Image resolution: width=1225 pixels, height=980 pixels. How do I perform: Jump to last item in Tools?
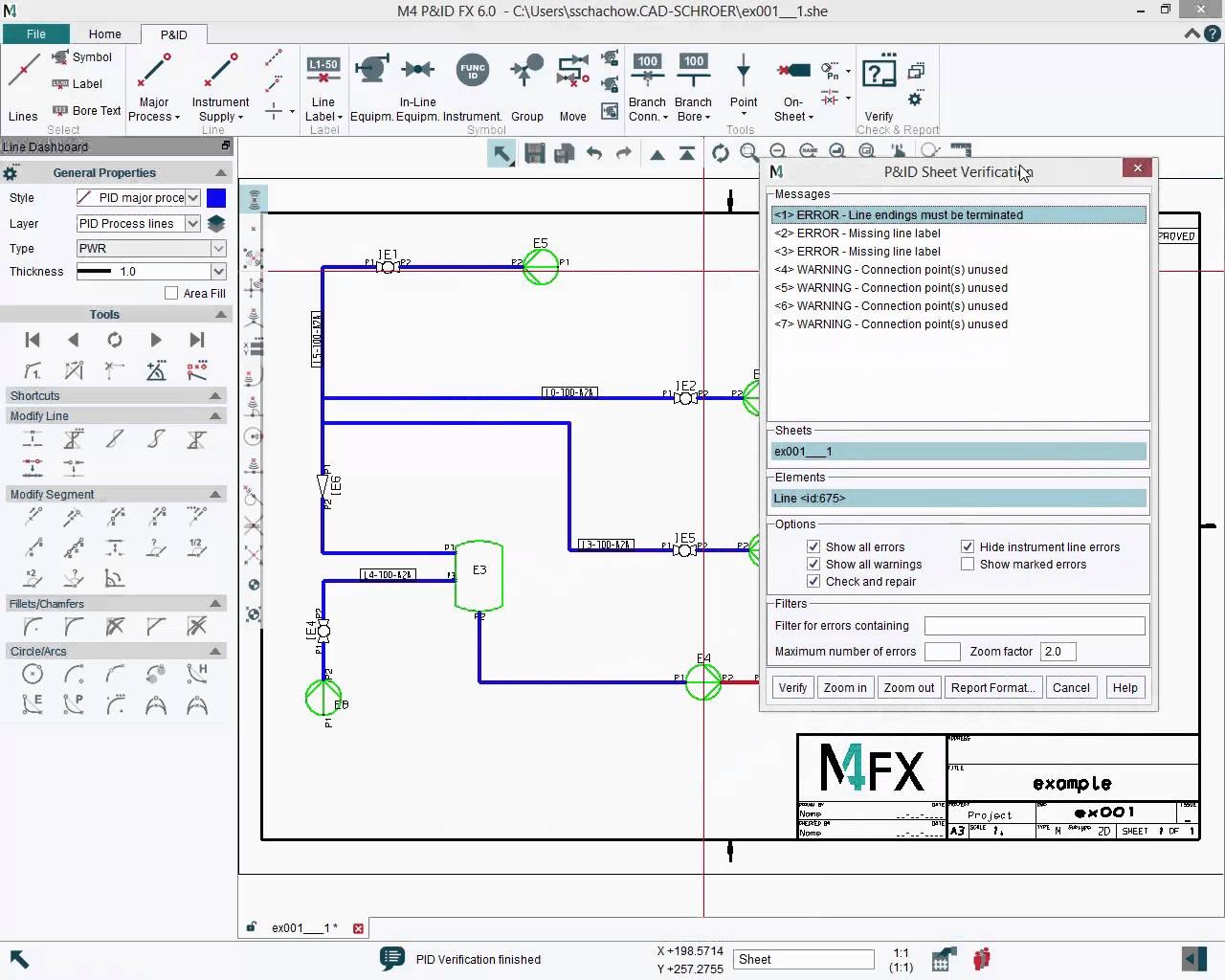[197, 340]
